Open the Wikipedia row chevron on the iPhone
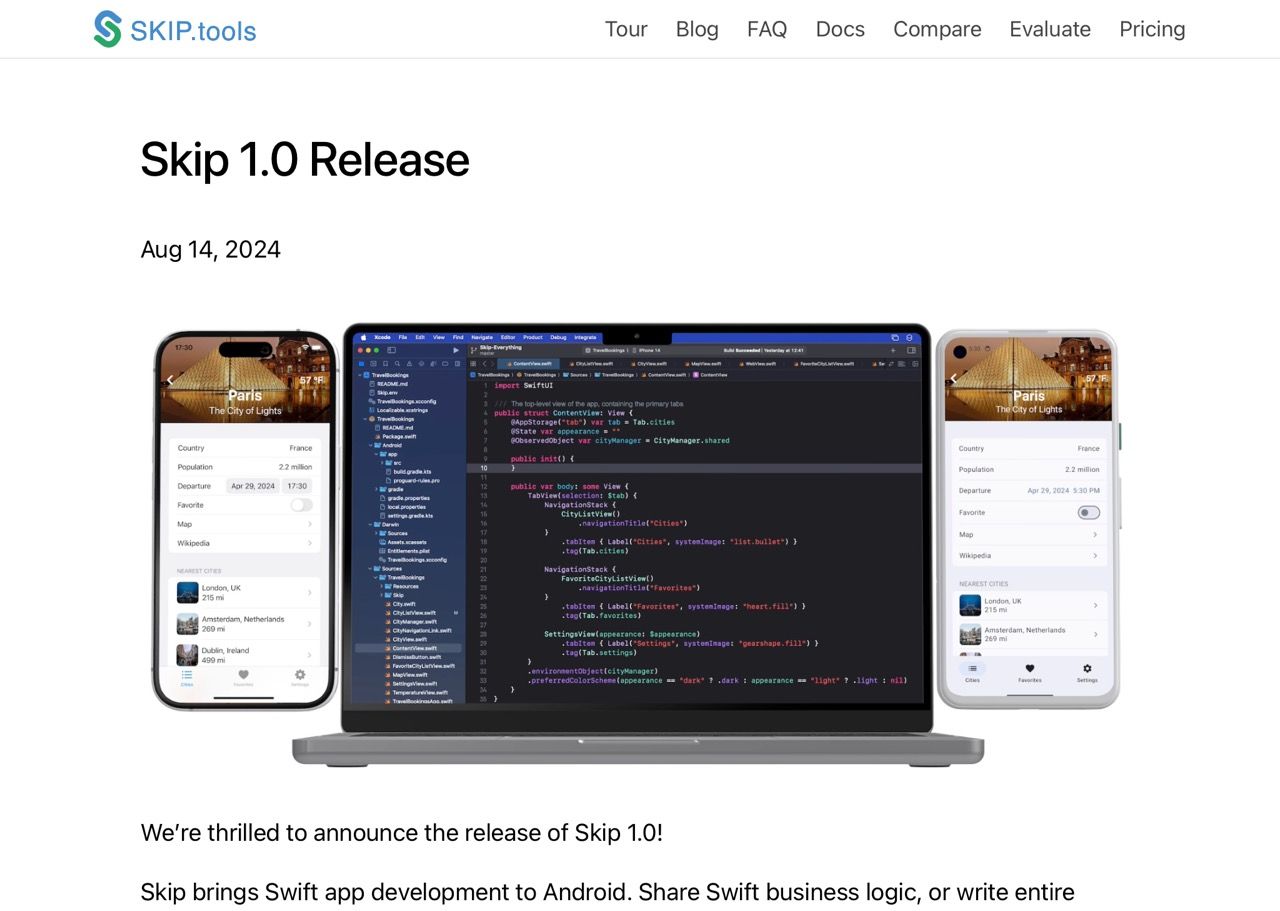The height and width of the screenshot is (911, 1280). 309,543
